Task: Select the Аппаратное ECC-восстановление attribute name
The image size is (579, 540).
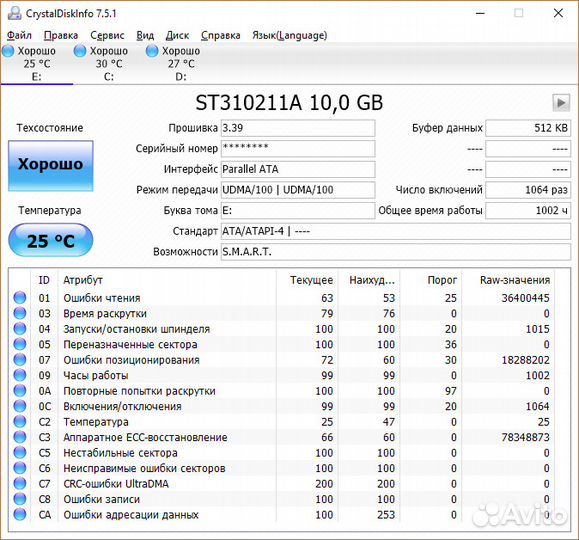Action: (x=145, y=437)
